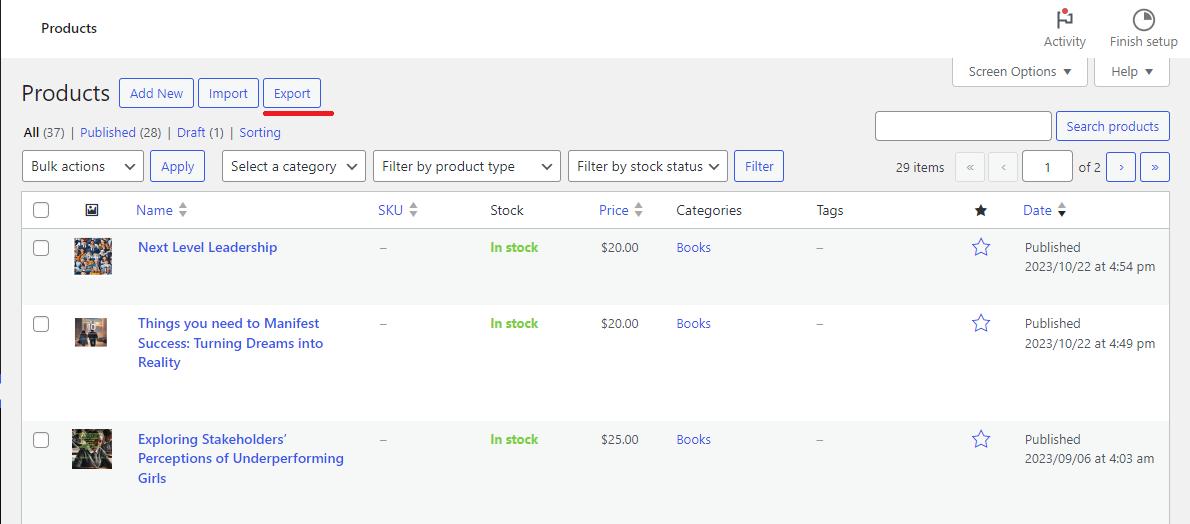Jump to last page double arrow
Screen dimensions: 1190x524
[x=1154, y=167]
